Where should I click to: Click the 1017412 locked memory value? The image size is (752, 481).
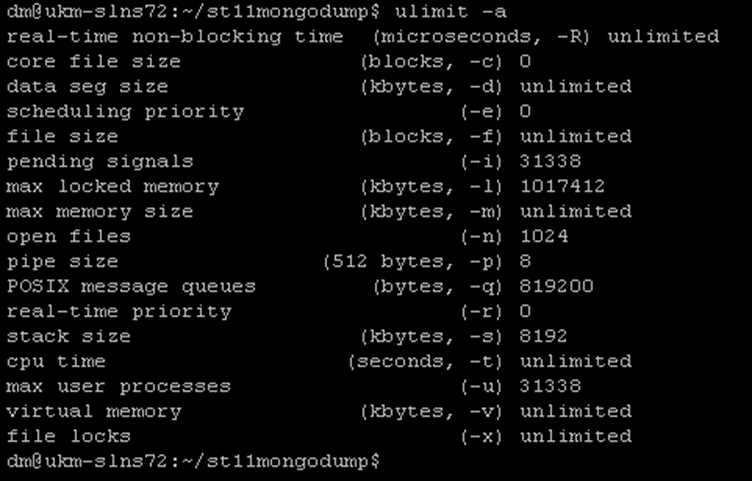563,187
